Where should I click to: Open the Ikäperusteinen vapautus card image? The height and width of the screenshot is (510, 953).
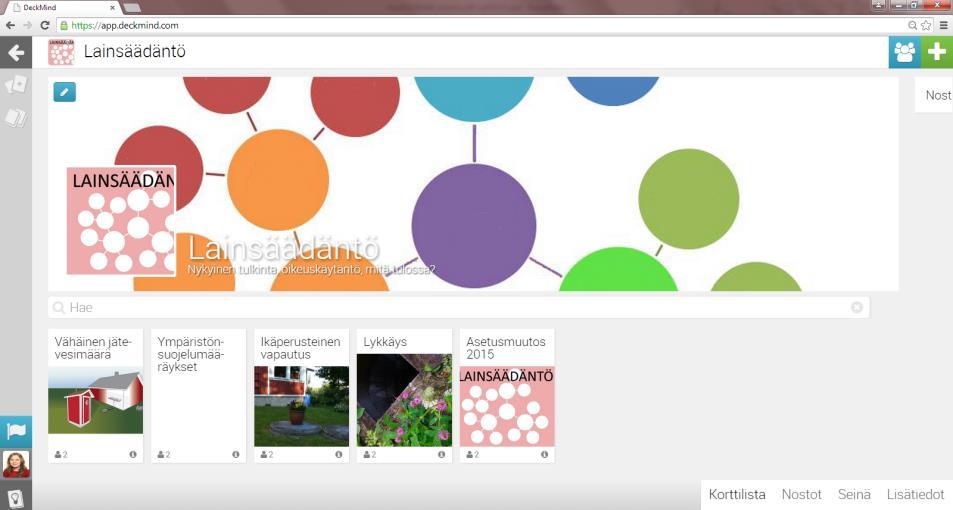(301, 406)
